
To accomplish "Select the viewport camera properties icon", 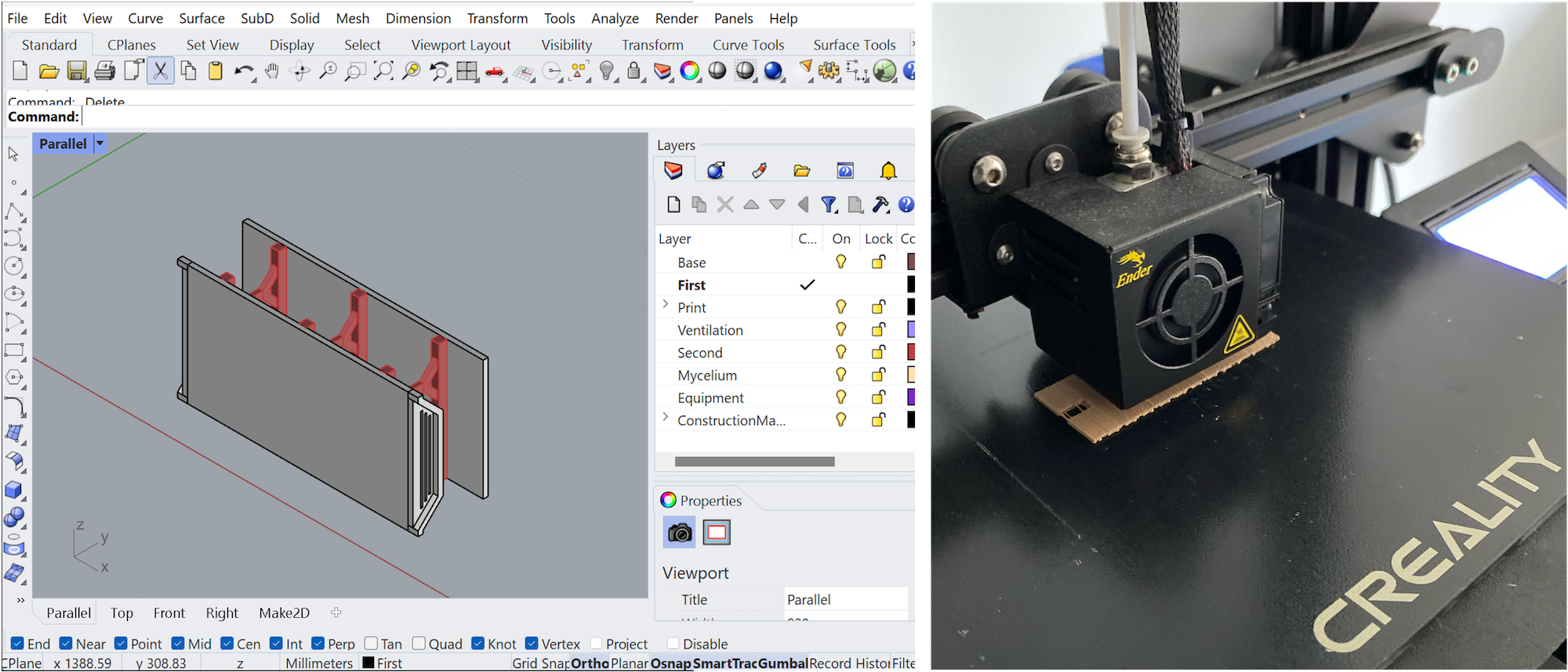I will [x=679, y=532].
